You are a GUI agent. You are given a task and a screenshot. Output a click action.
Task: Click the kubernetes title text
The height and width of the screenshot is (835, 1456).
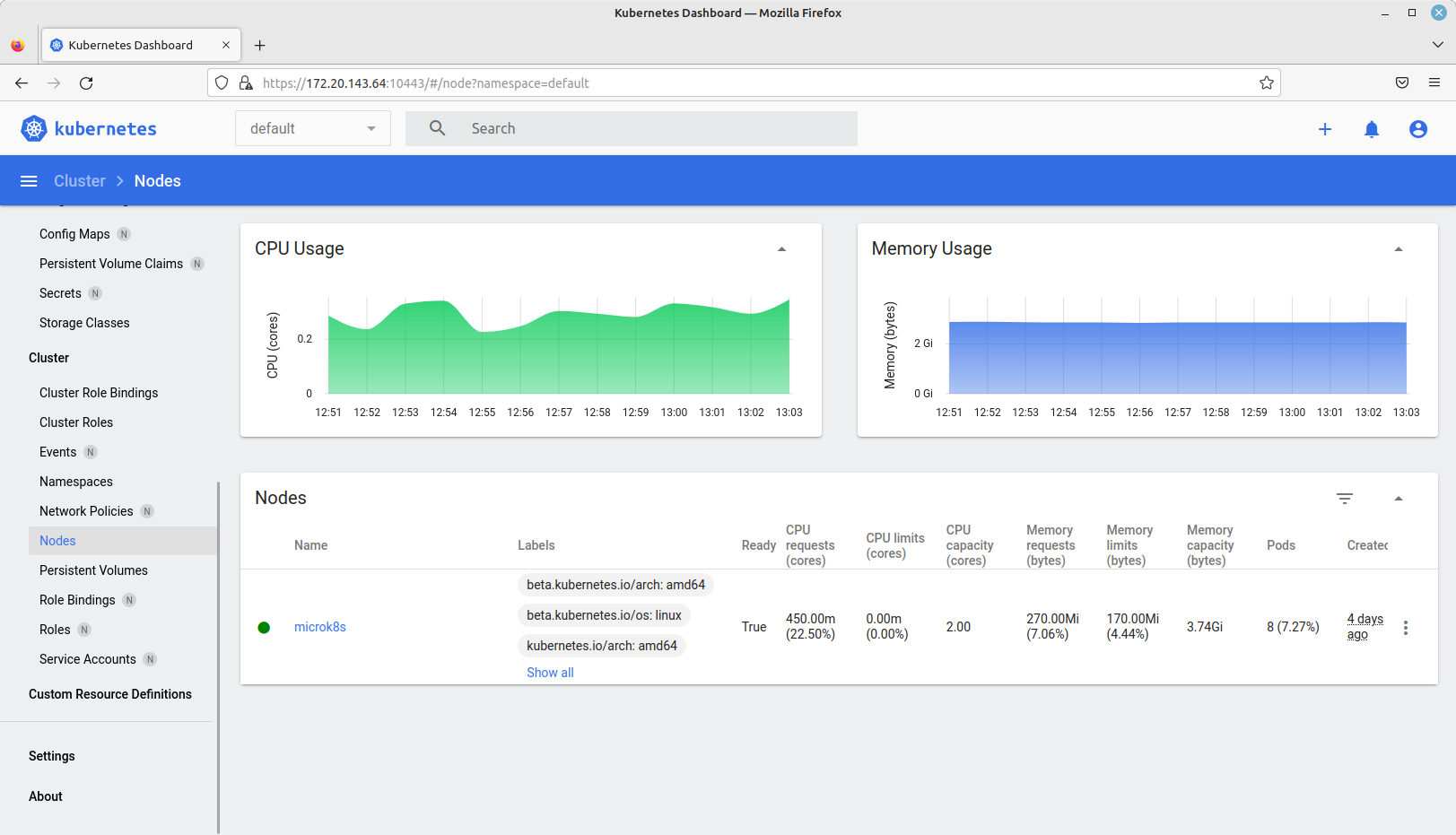click(106, 129)
